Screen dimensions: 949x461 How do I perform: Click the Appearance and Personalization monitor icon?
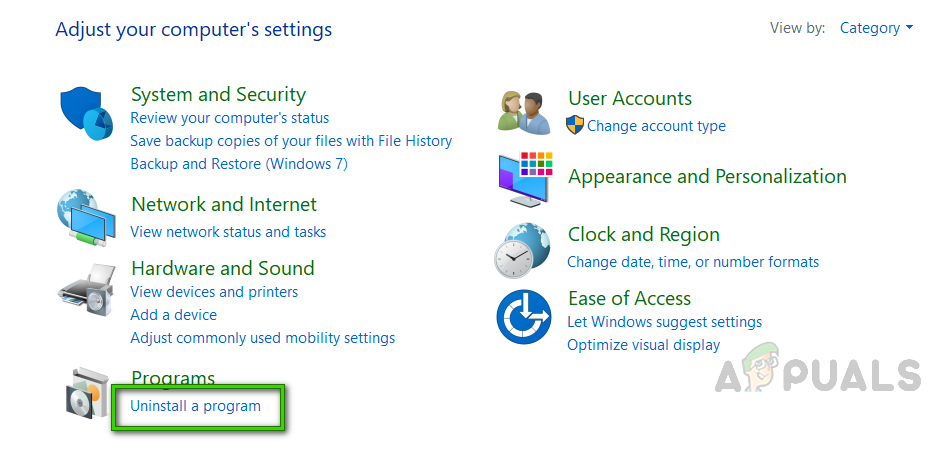coord(524,178)
